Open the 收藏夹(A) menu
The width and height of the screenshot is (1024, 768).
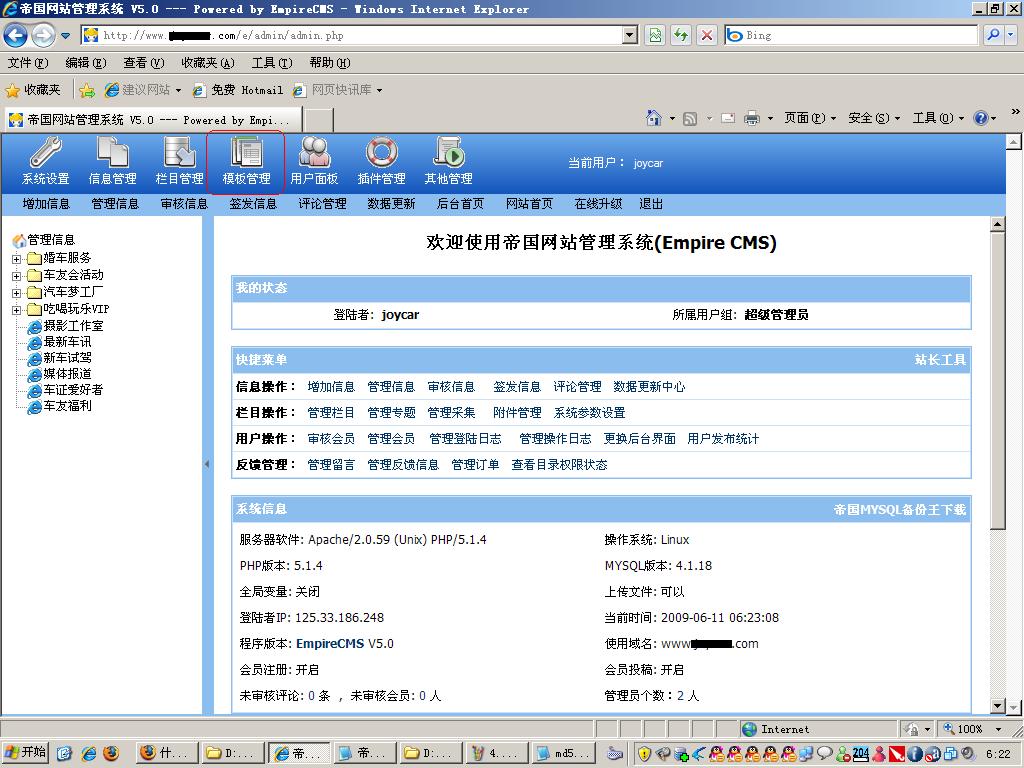(207, 63)
